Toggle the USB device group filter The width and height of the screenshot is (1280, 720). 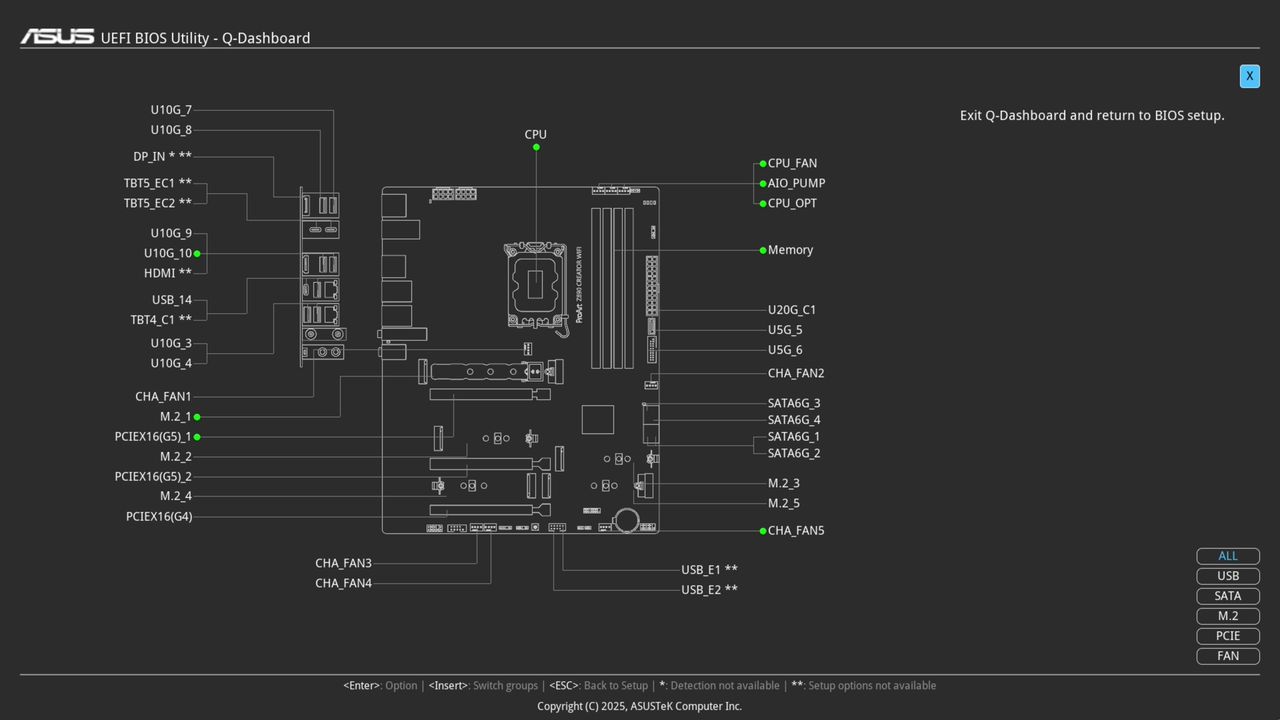pos(1227,575)
